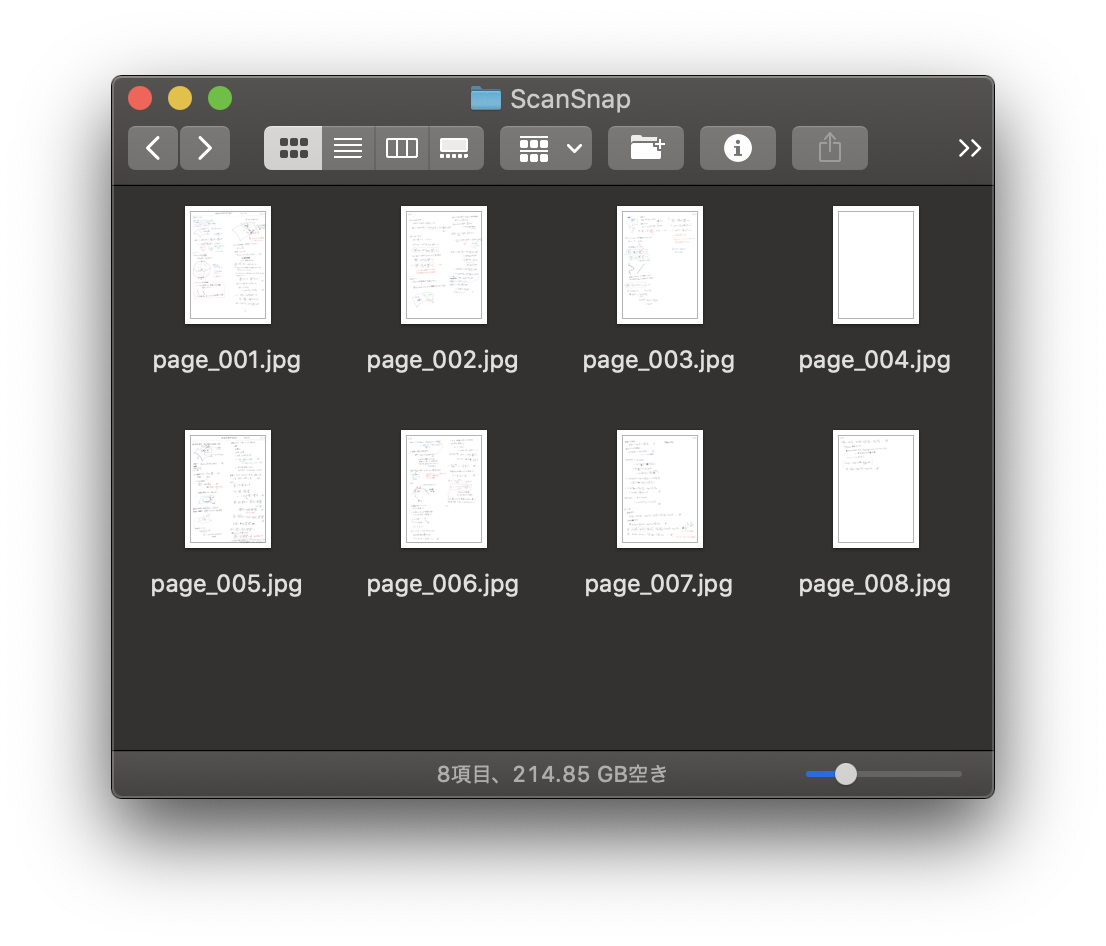Viewport: 1106px width, 946px height.
Task: Adjust the icon size slider
Action: [846, 773]
